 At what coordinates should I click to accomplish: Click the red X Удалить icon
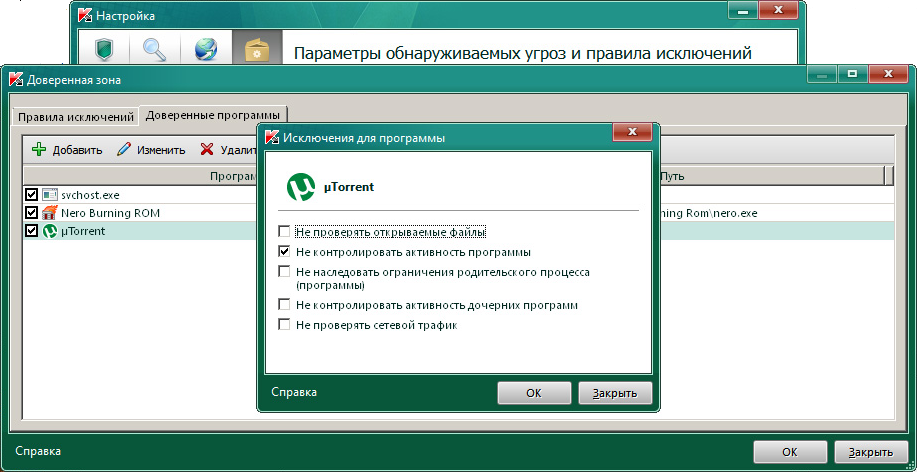click(x=207, y=150)
